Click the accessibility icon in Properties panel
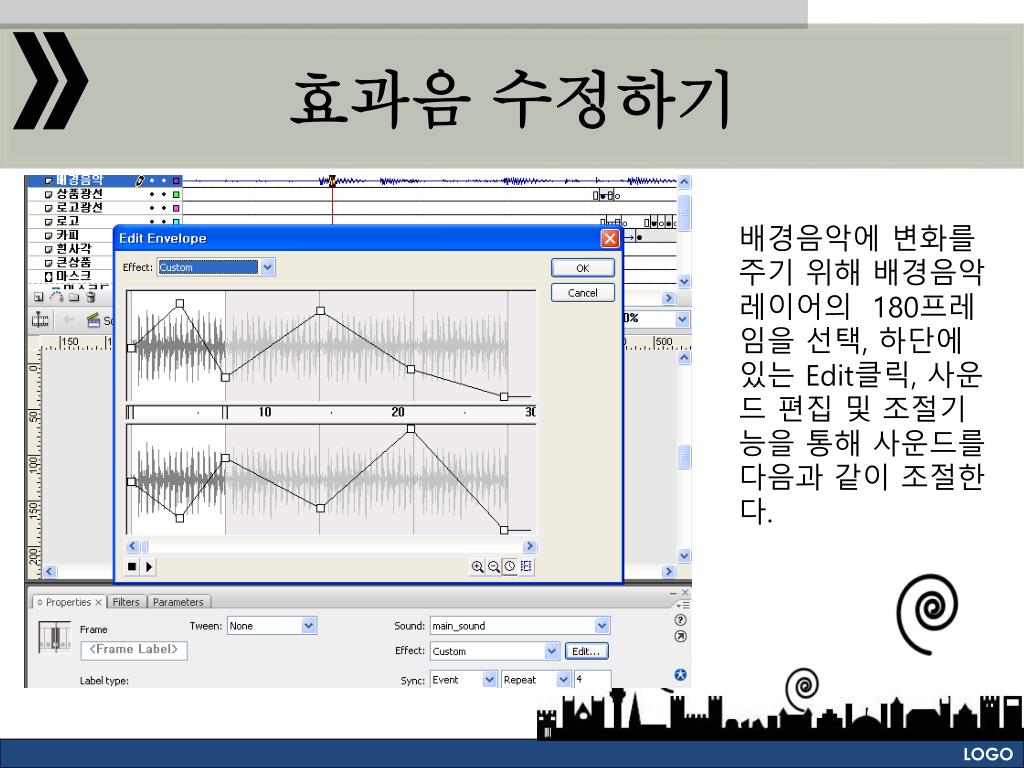The width and height of the screenshot is (1024, 768). coord(680,675)
